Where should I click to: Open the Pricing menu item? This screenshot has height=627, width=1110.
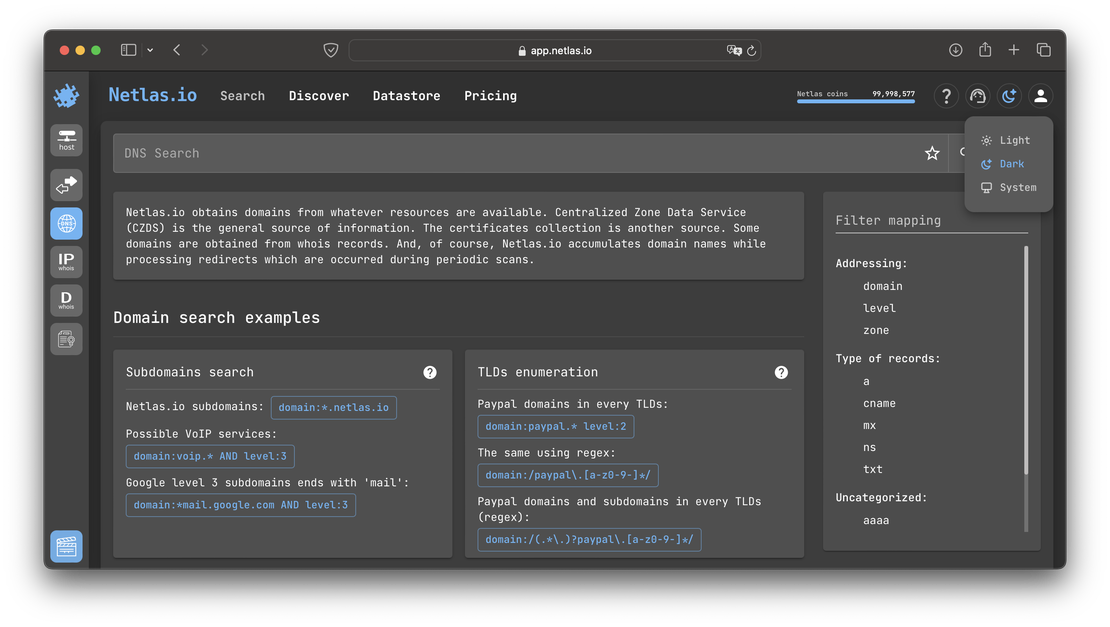click(x=490, y=95)
